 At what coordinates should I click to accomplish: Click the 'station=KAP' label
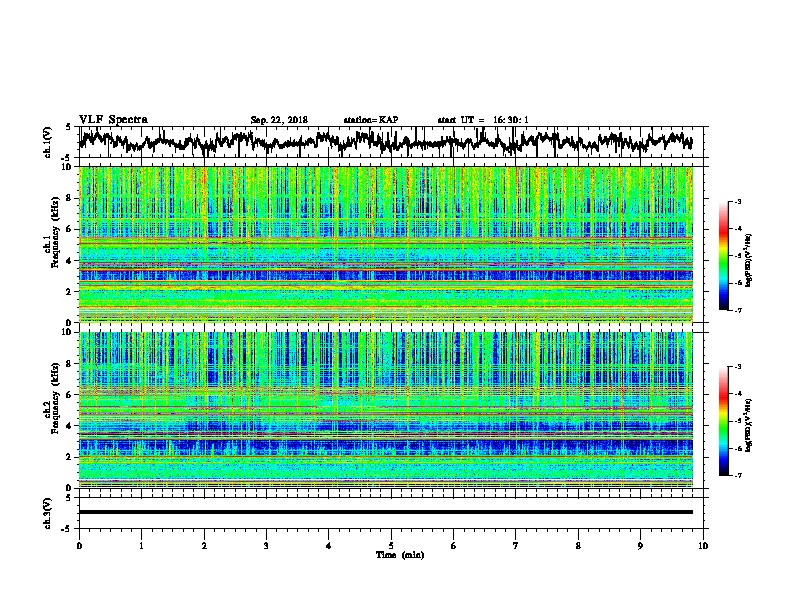pos(371,120)
